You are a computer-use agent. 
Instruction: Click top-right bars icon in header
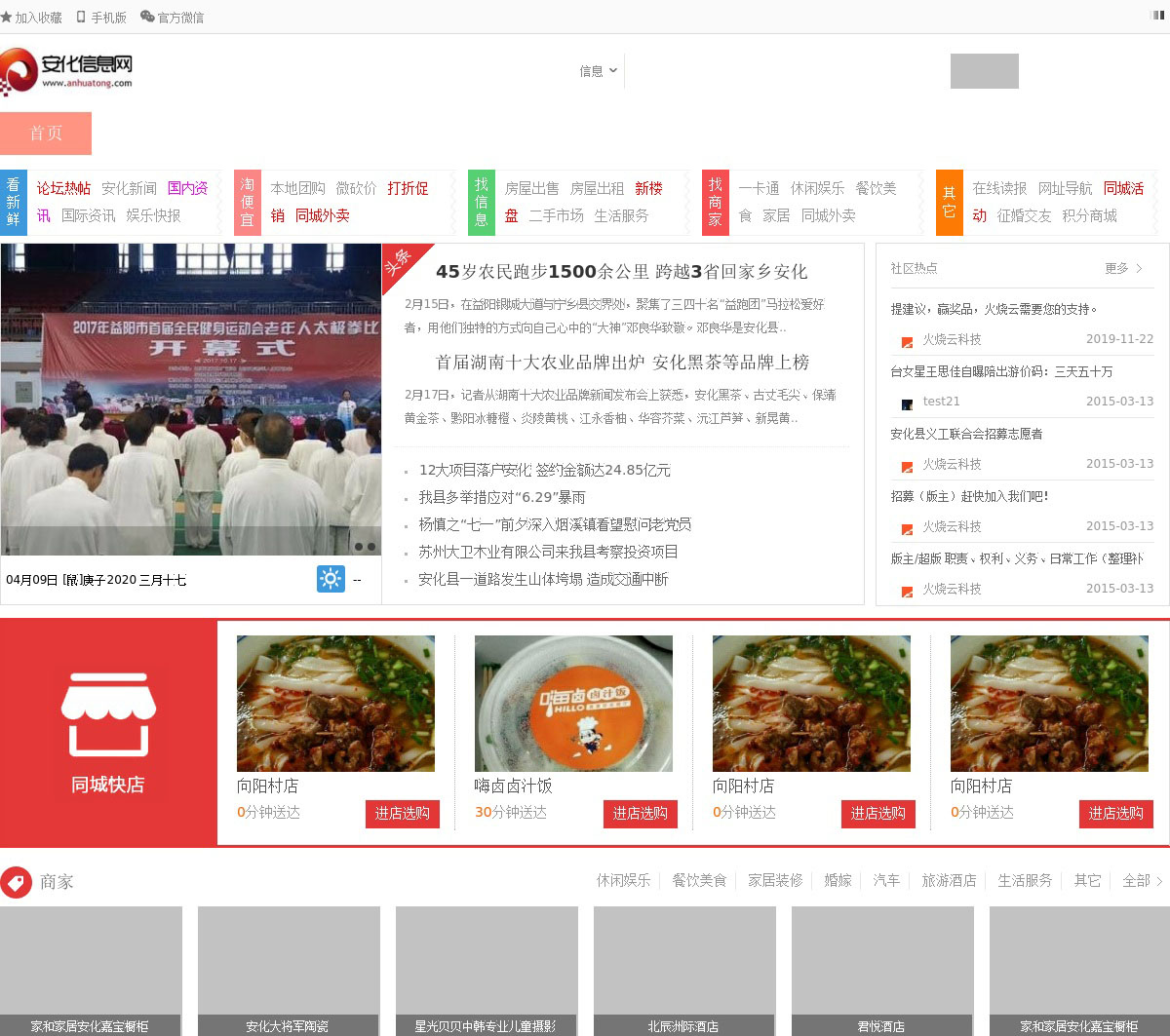[1158, 16]
